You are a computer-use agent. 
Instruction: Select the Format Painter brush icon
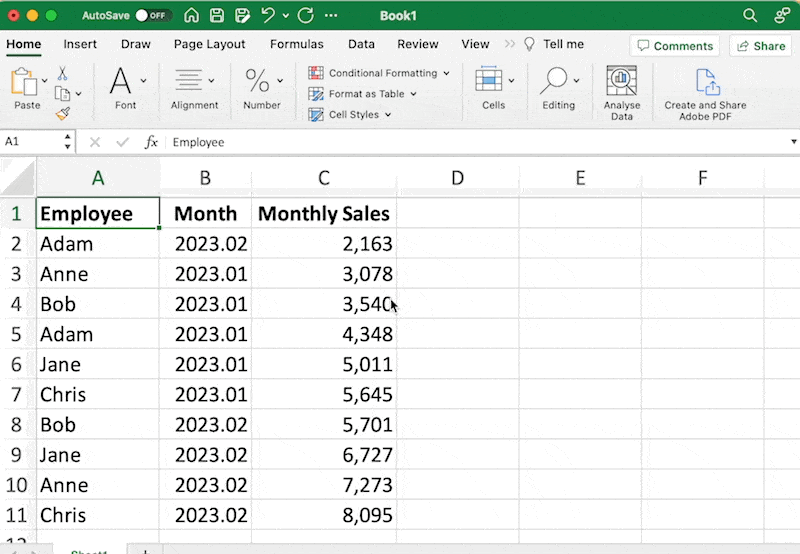point(63,114)
